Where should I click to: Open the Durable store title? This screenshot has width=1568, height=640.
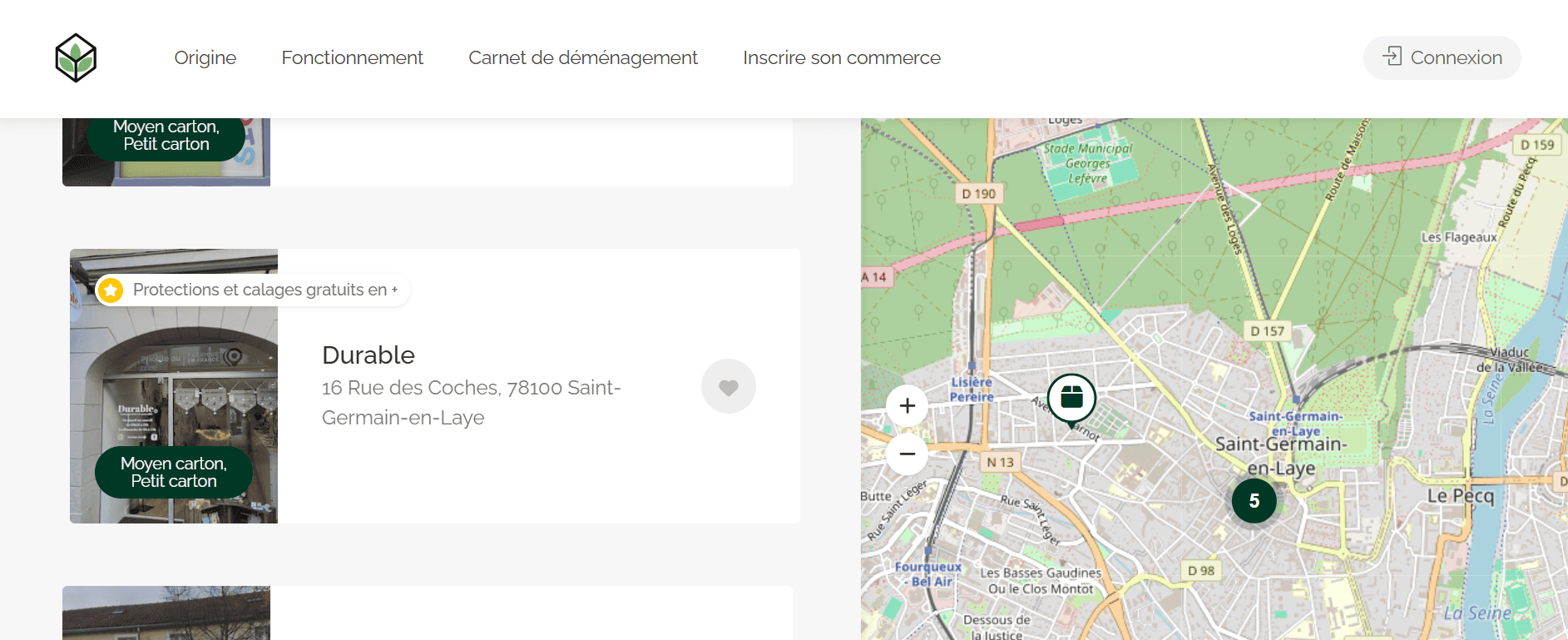click(x=368, y=355)
